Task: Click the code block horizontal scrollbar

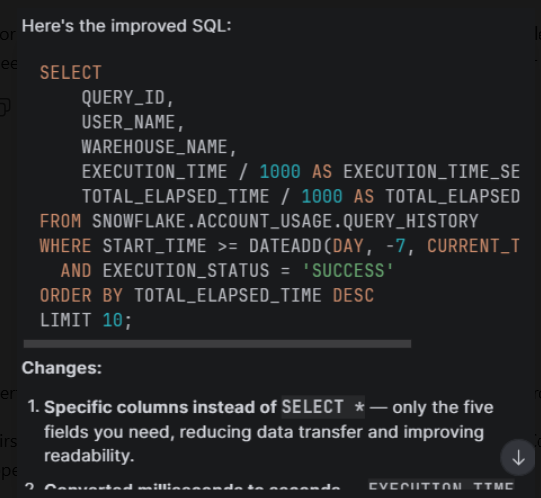Action: (x=217, y=344)
